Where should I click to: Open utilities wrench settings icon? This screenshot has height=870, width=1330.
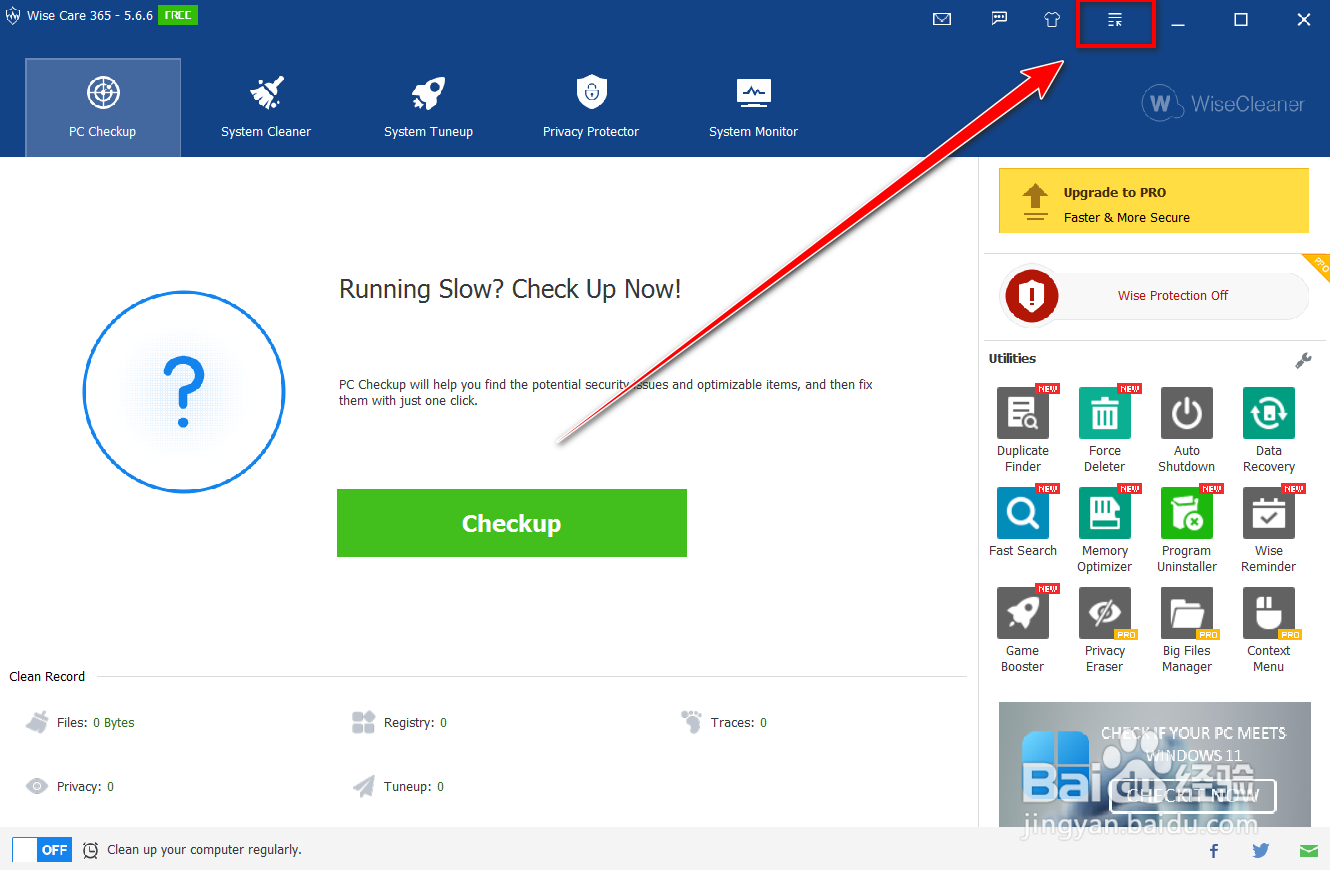click(x=1303, y=360)
